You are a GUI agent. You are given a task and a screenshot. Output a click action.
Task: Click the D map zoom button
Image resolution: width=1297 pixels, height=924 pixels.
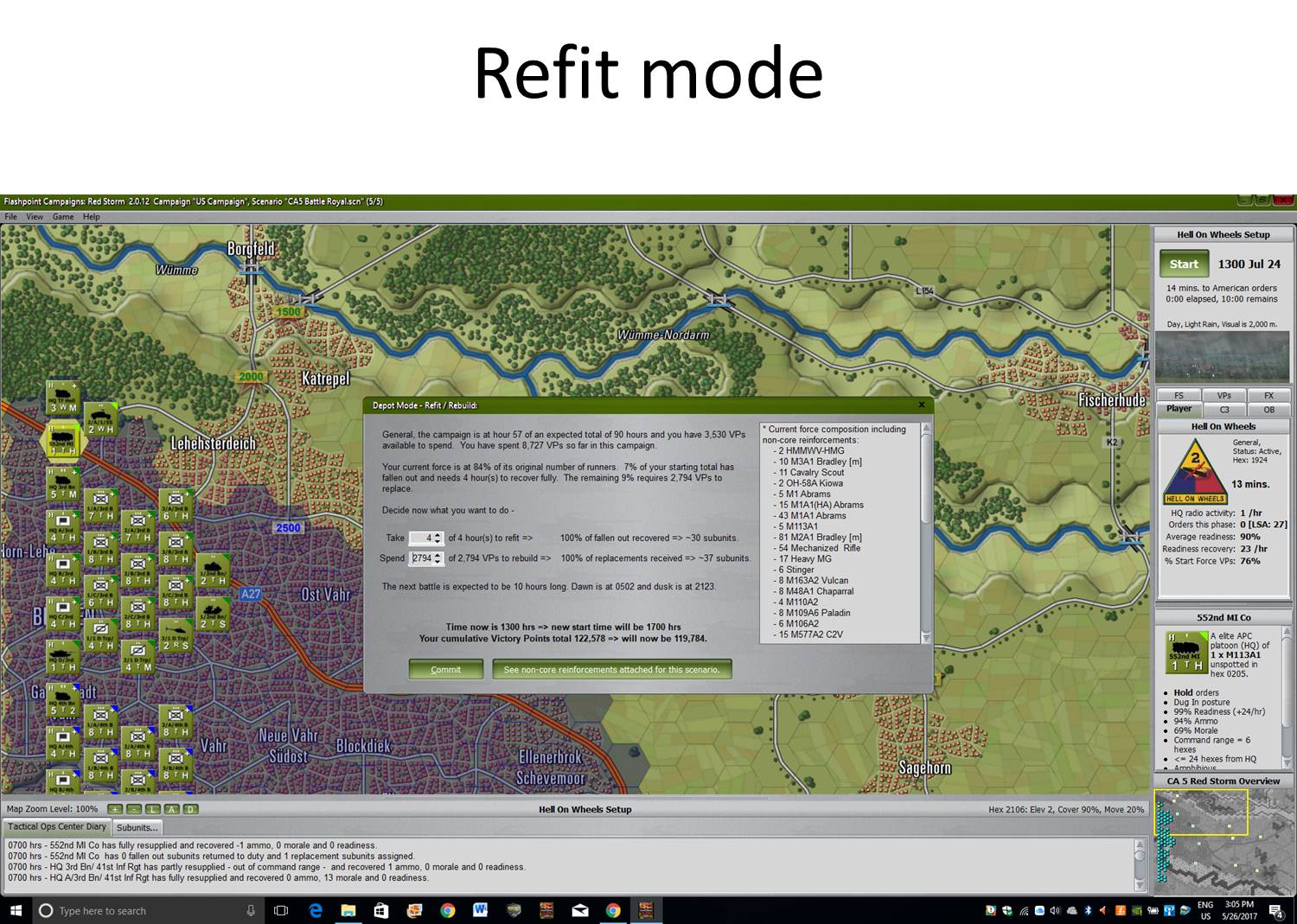point(191,809)
